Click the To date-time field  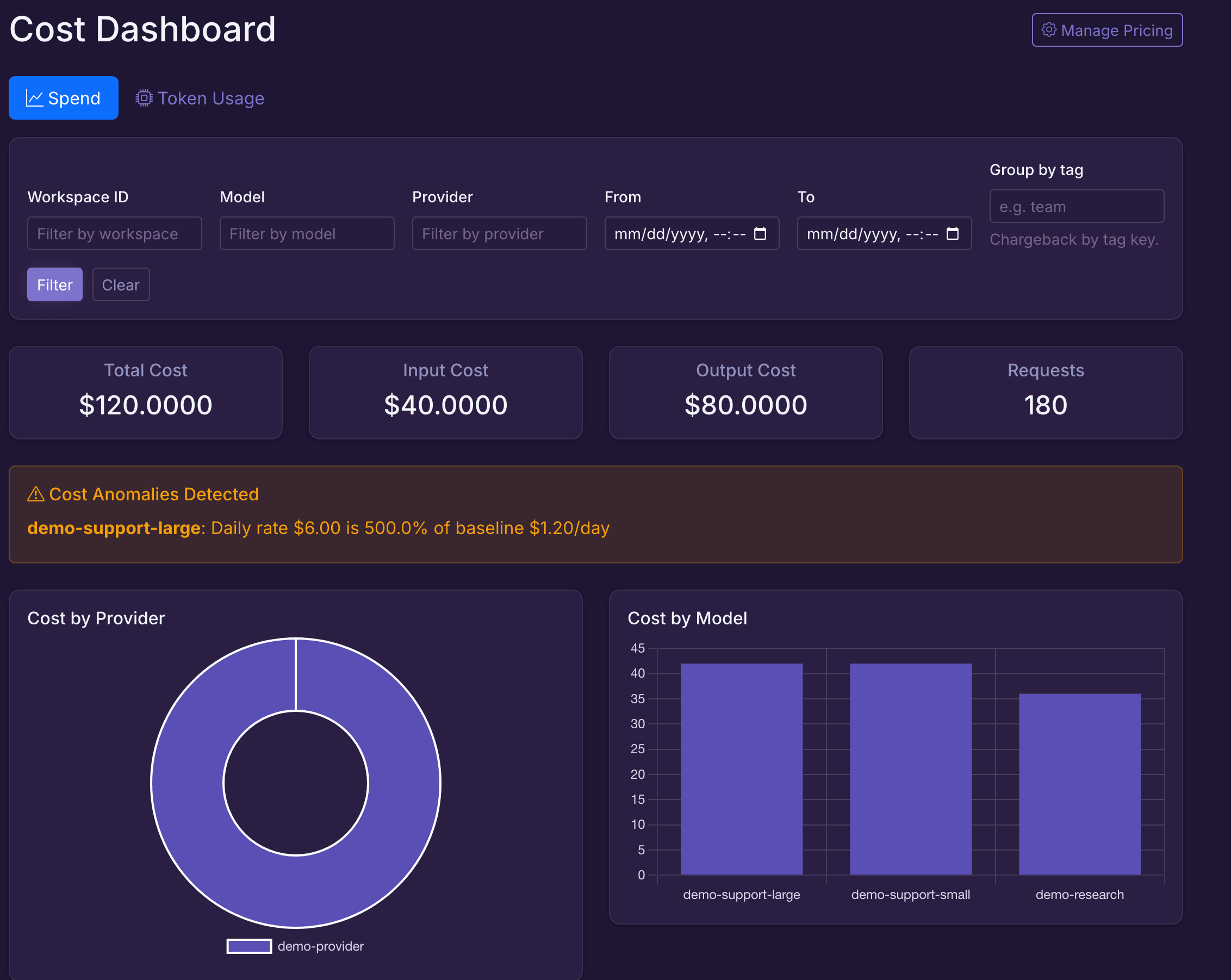point(885,233)
